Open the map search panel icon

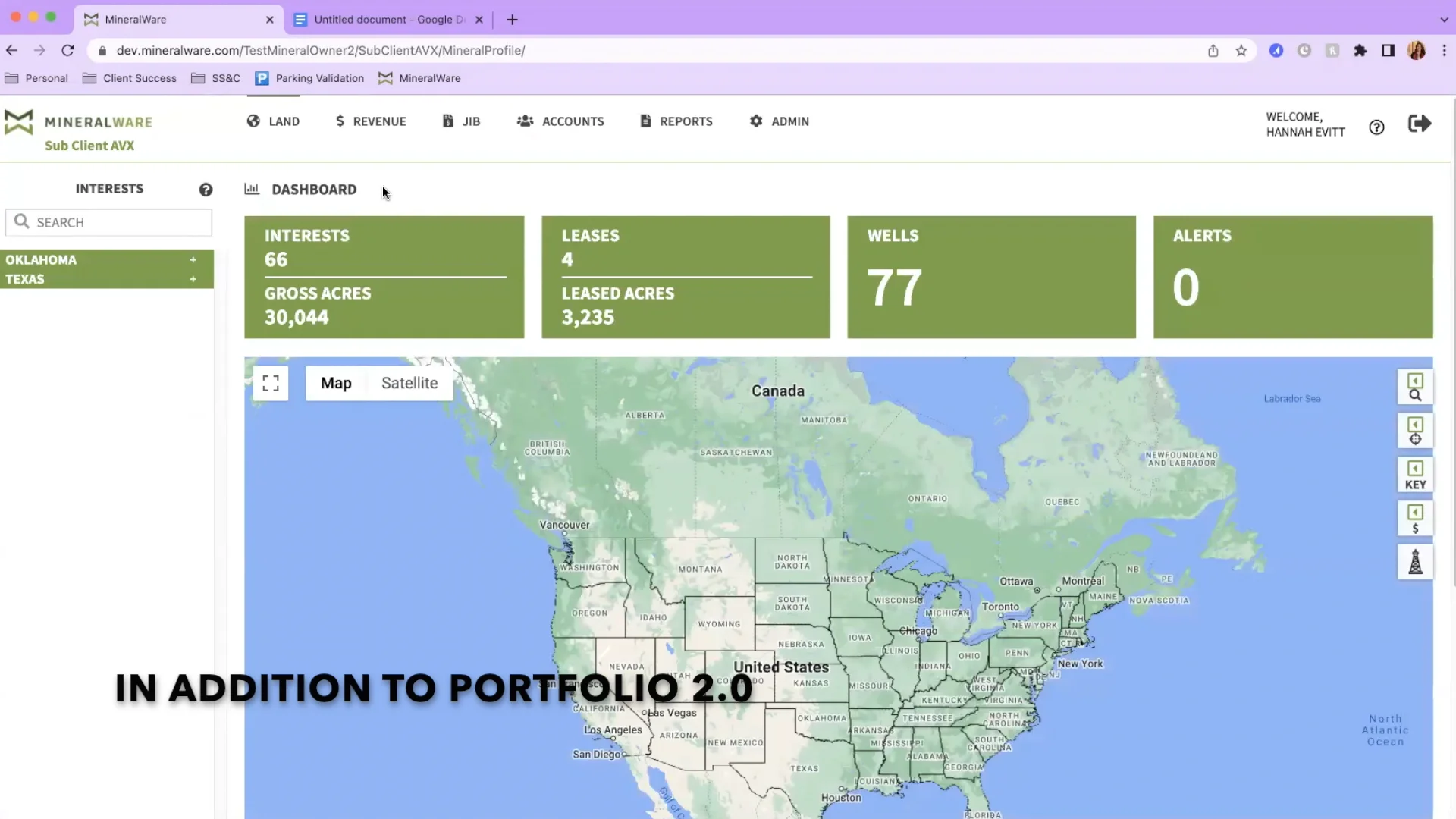click(1415, 388)
